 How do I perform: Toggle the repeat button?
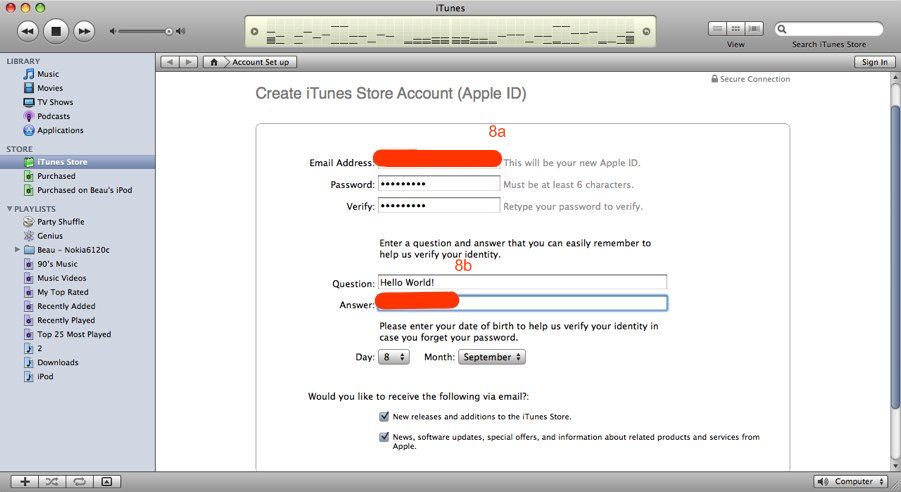pyautogui.click(x=79, y=482)
